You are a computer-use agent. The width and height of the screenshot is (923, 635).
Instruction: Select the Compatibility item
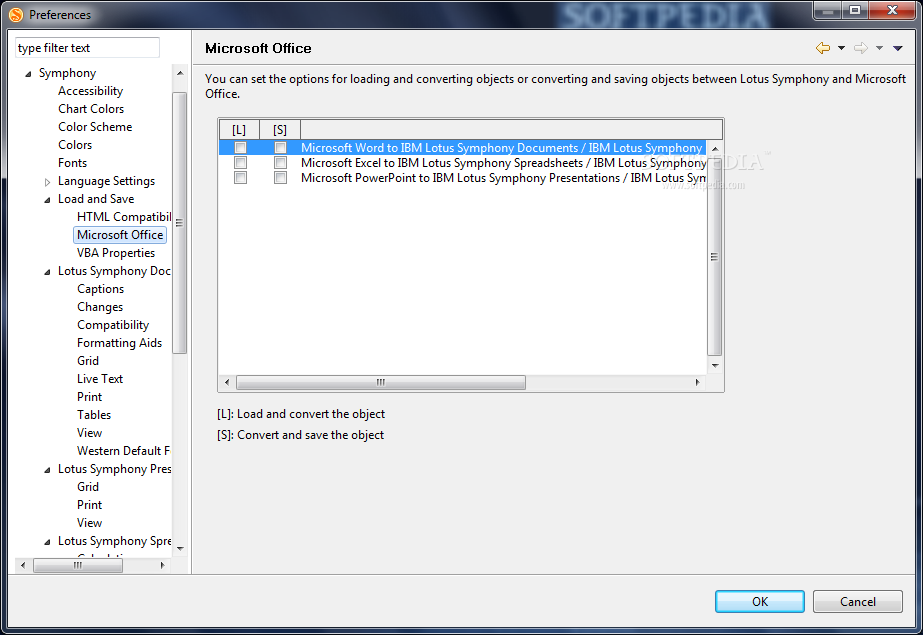tap(112, 325)
